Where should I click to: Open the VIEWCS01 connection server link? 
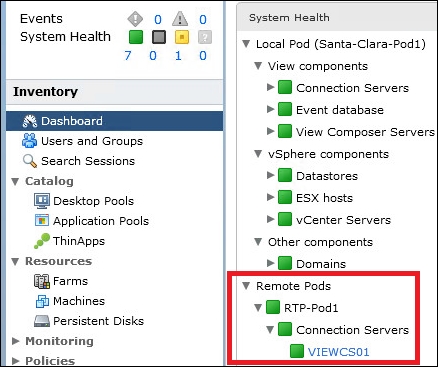339,352
